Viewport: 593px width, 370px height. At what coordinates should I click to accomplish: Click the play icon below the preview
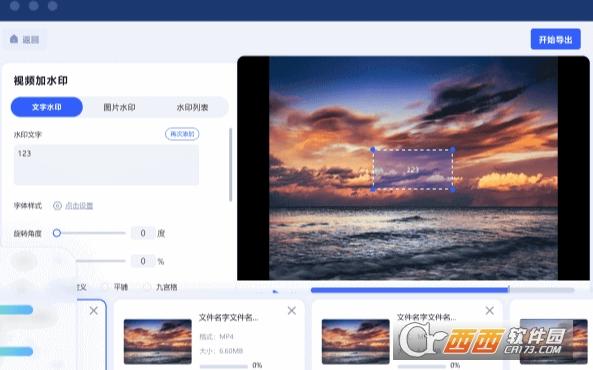pos(275,292)
